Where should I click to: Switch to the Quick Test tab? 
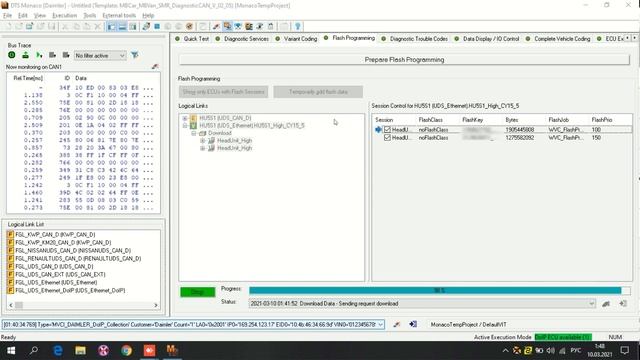(192, 39)
